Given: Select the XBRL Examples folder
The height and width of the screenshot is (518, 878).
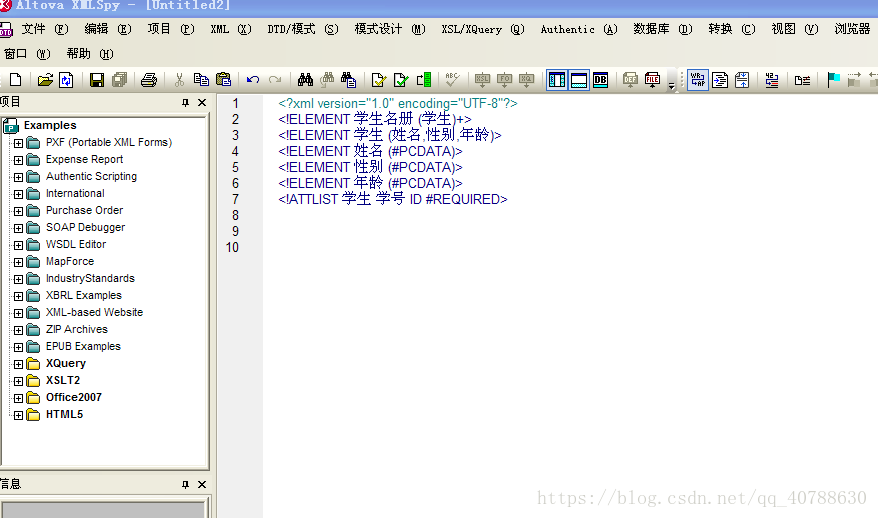Looking at the screenshot, I should click(x=83, y=295).
